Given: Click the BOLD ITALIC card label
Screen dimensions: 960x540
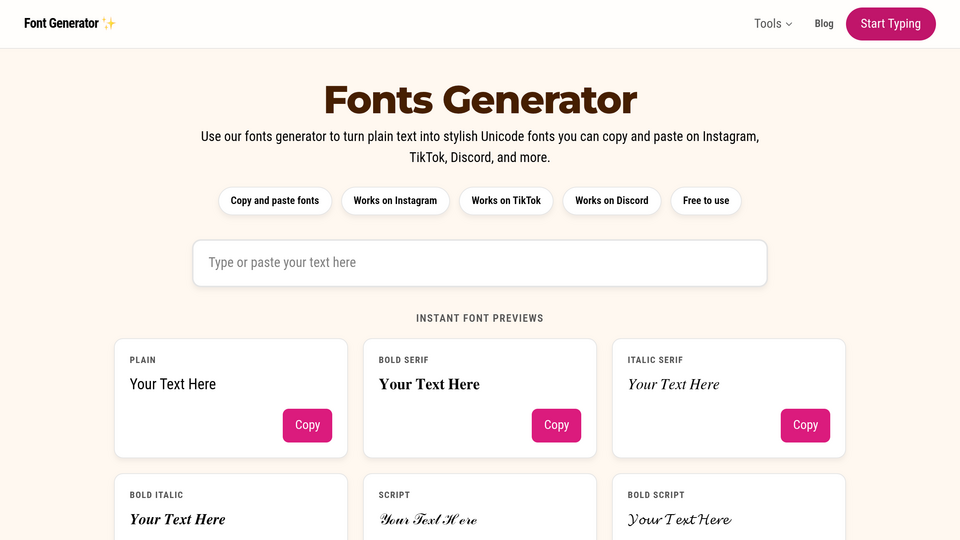Looking at the screenshot, I should point(156,495).
